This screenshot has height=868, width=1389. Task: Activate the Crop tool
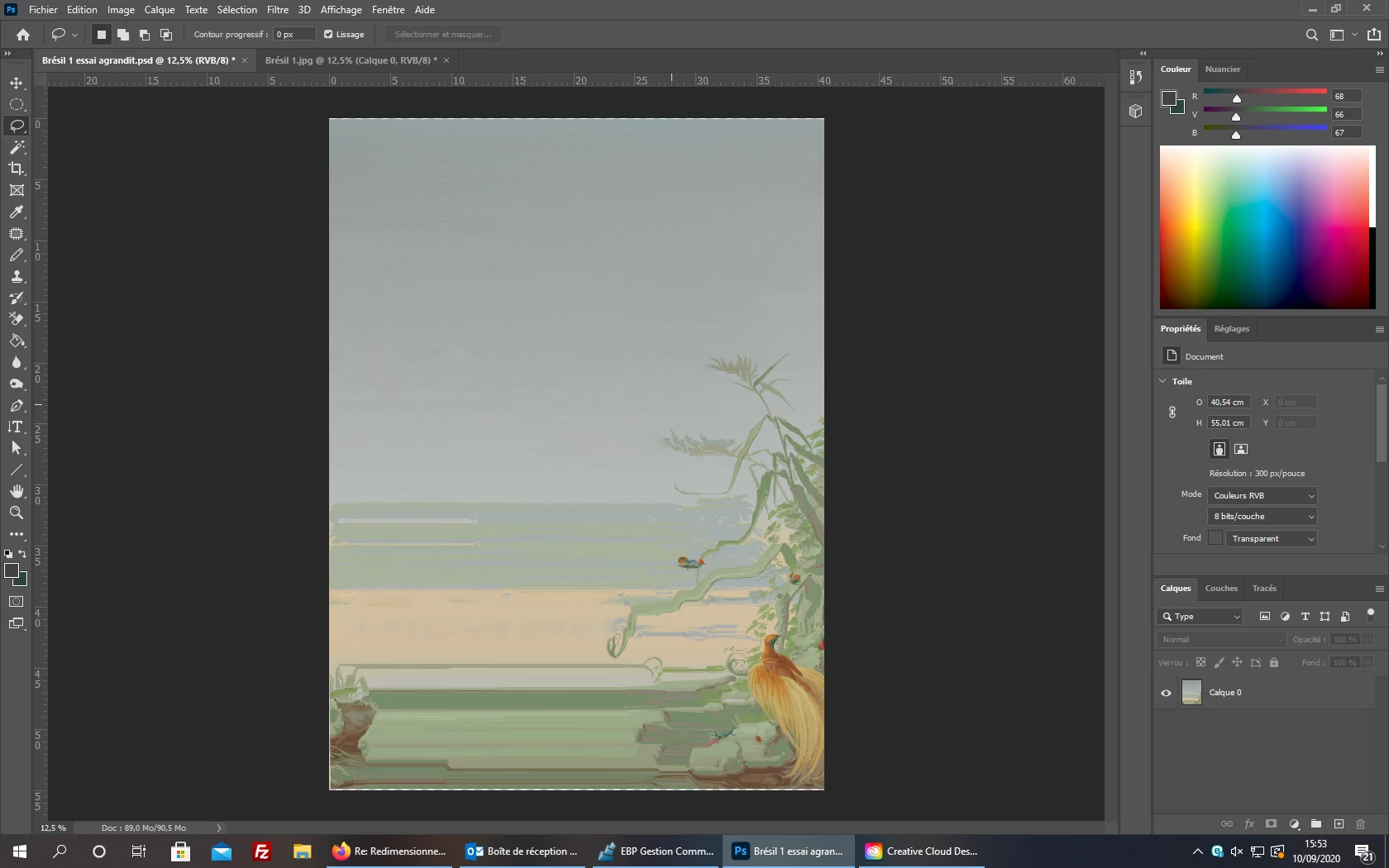tap(17, 169)
